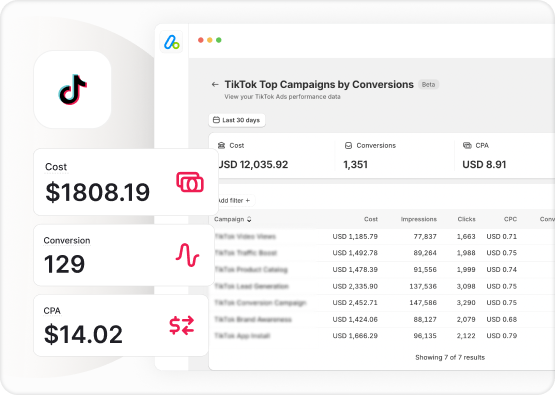Screen dimensions: 555x395
Task: Click the 129 conversion figure
Action: (64, 264)
